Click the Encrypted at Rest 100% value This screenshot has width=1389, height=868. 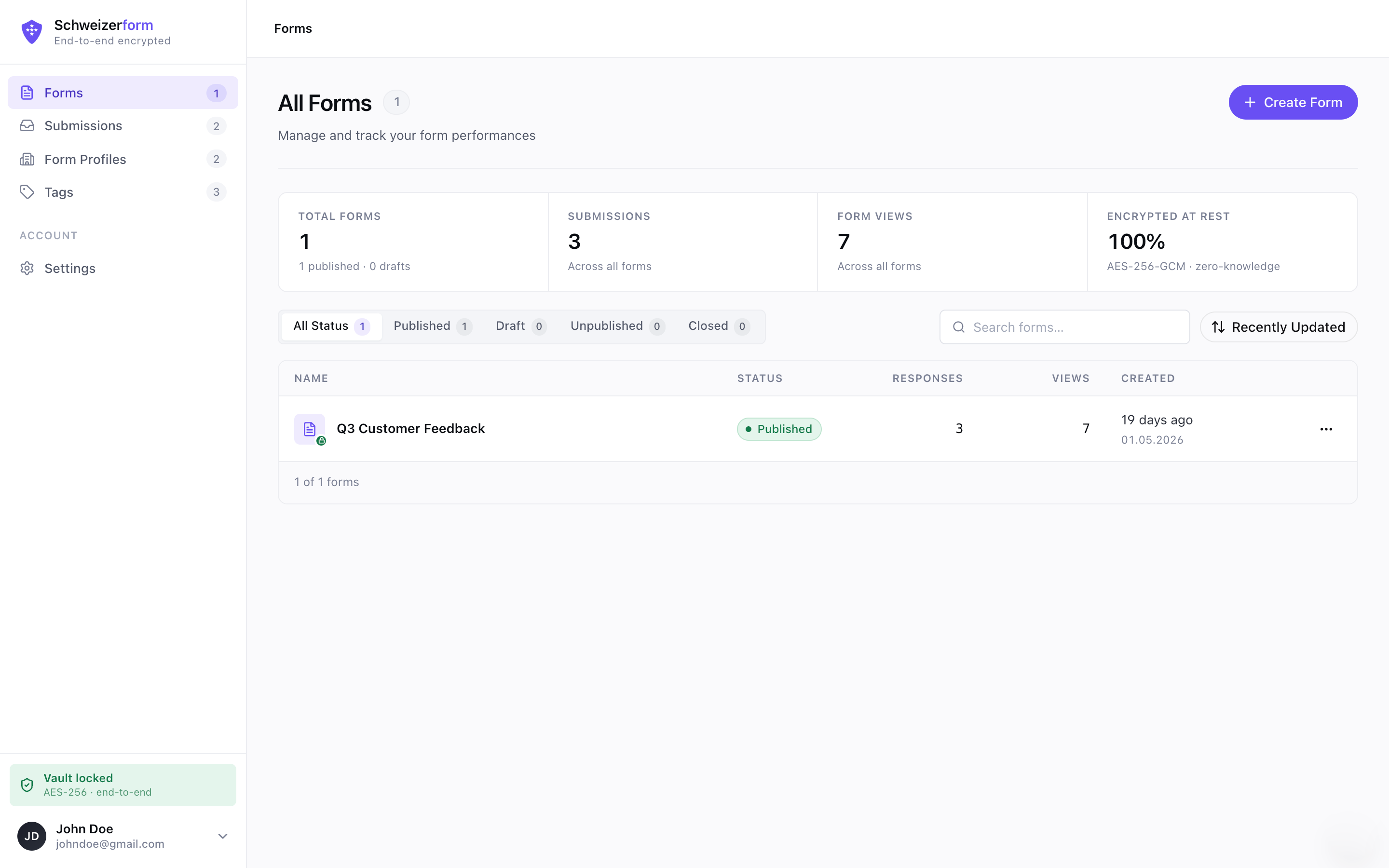[1136, 242]
